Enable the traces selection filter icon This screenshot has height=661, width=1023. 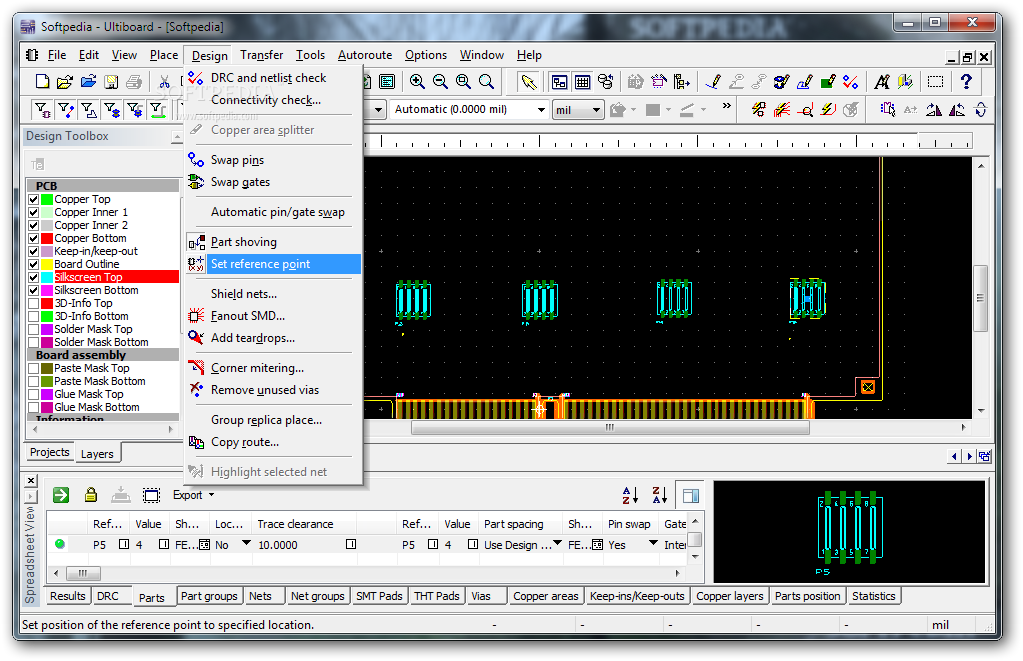pyautogui.click(x=66, y=110)
